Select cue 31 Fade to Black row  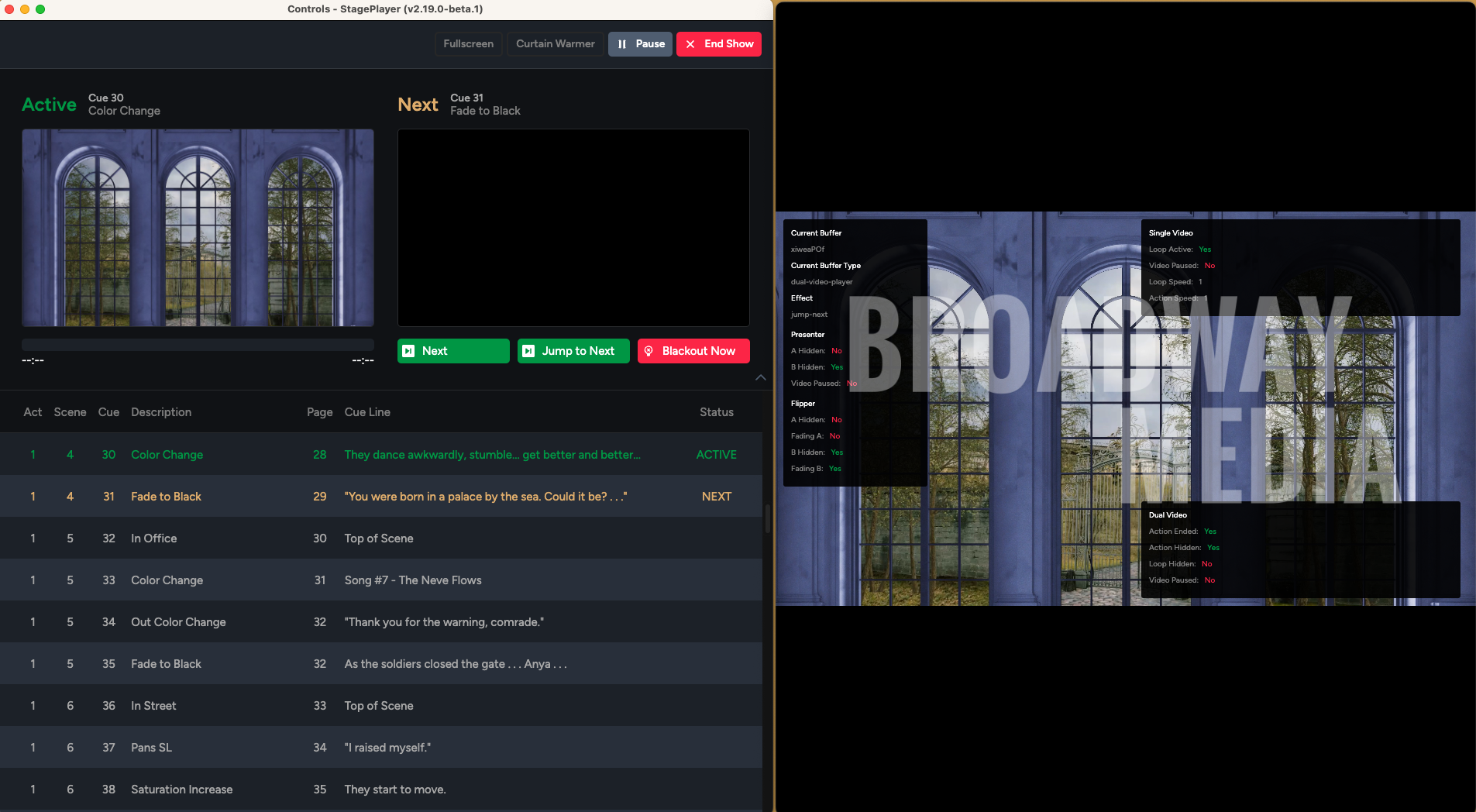381,497
